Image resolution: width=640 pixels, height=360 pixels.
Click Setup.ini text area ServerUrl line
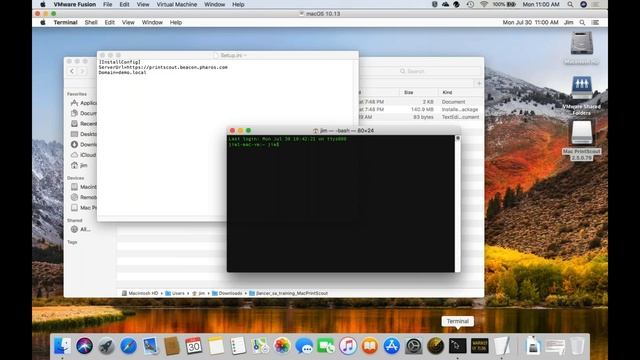[x=163, y=67]
